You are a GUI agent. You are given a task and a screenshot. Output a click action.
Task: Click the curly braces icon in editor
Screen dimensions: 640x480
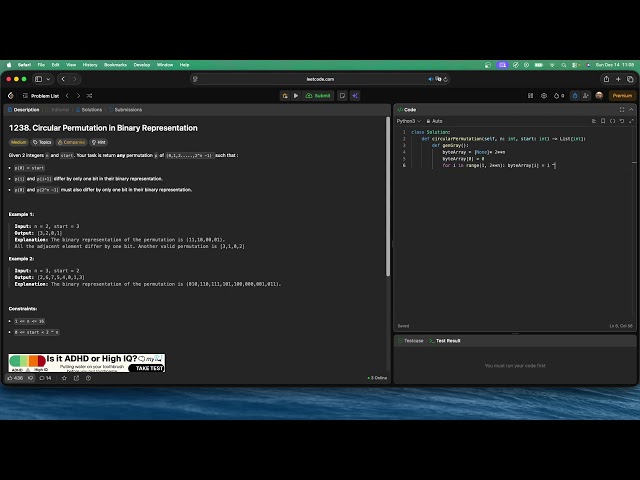pos(613,121)
